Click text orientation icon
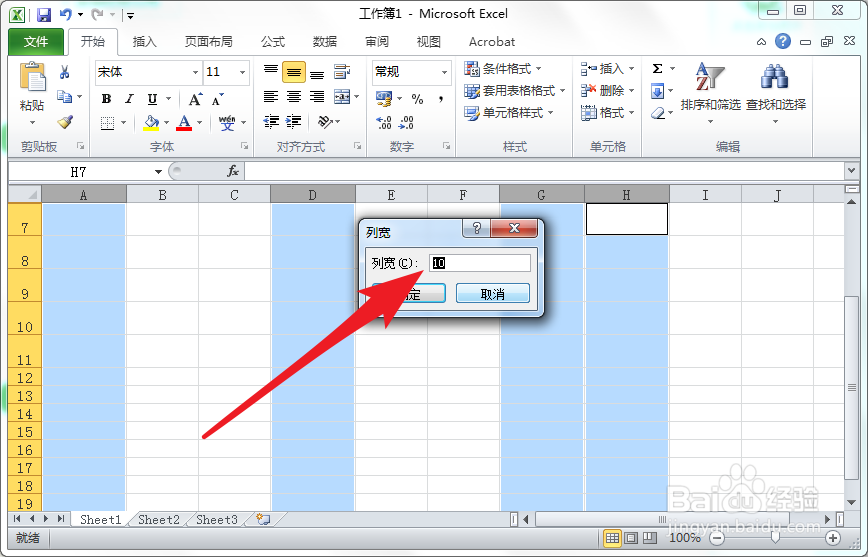This screenshot has height=557, width=868. coord(326,121)
